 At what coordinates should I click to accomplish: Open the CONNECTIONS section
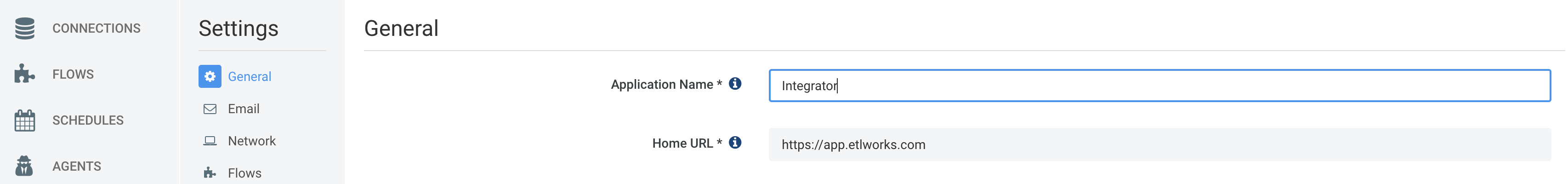tap(96, 28)
